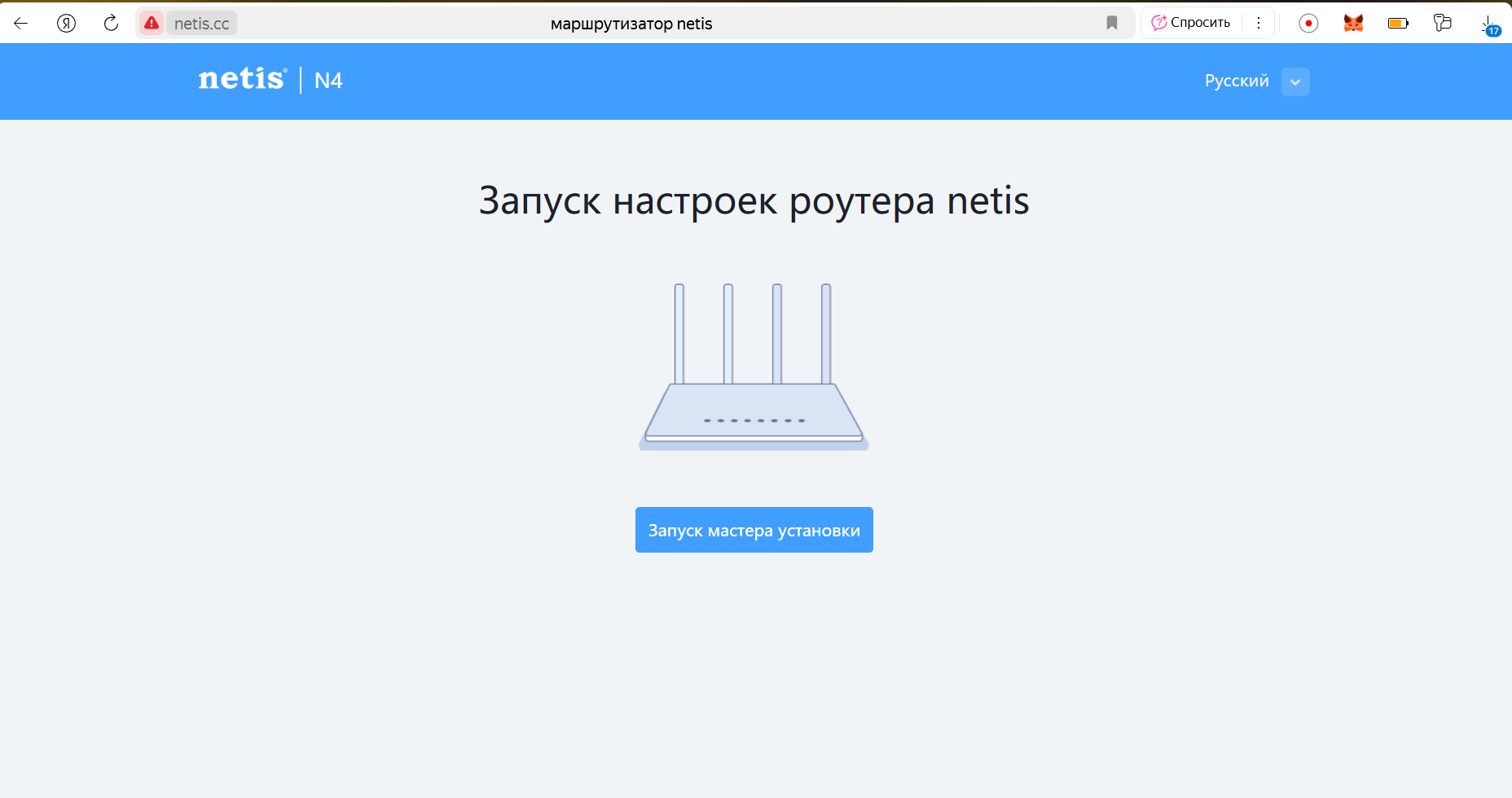This screenshot has height=798, width=1512.
Task: Click the Запуск настроек роутера netis heading
Action: [754, 201]
